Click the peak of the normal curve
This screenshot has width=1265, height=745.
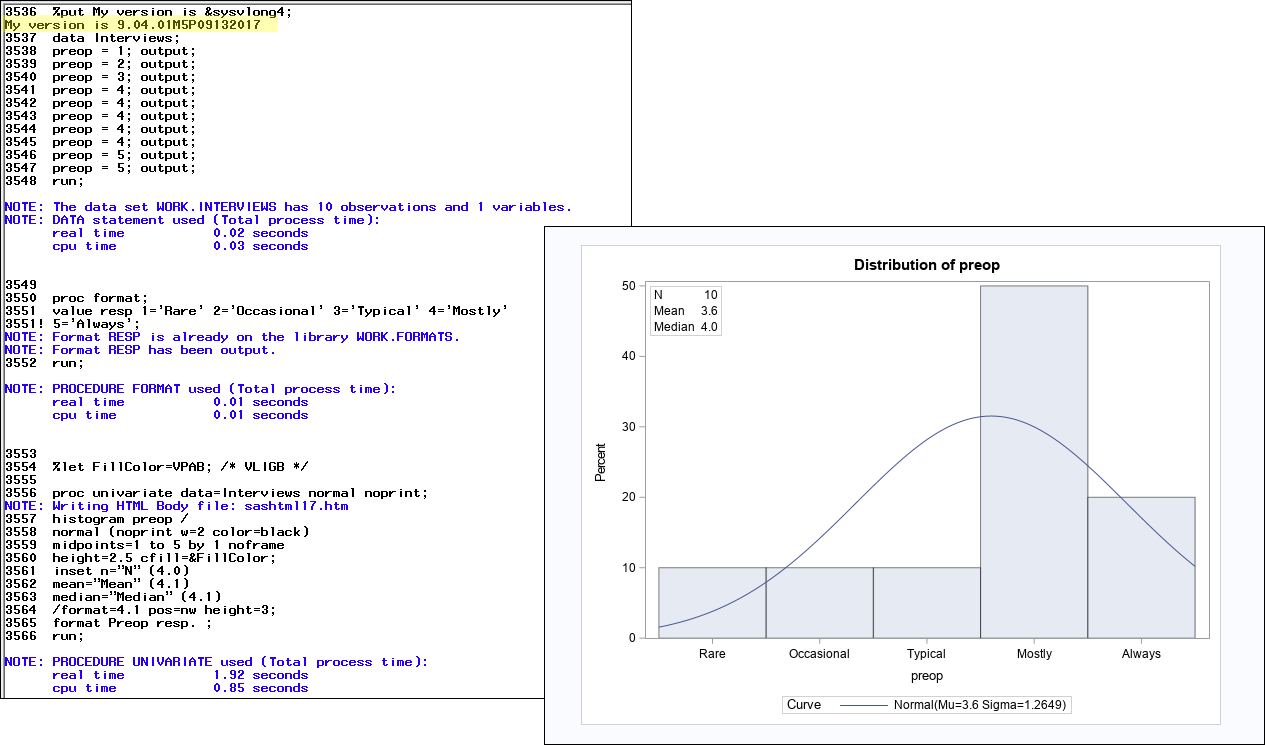point(990,416)
